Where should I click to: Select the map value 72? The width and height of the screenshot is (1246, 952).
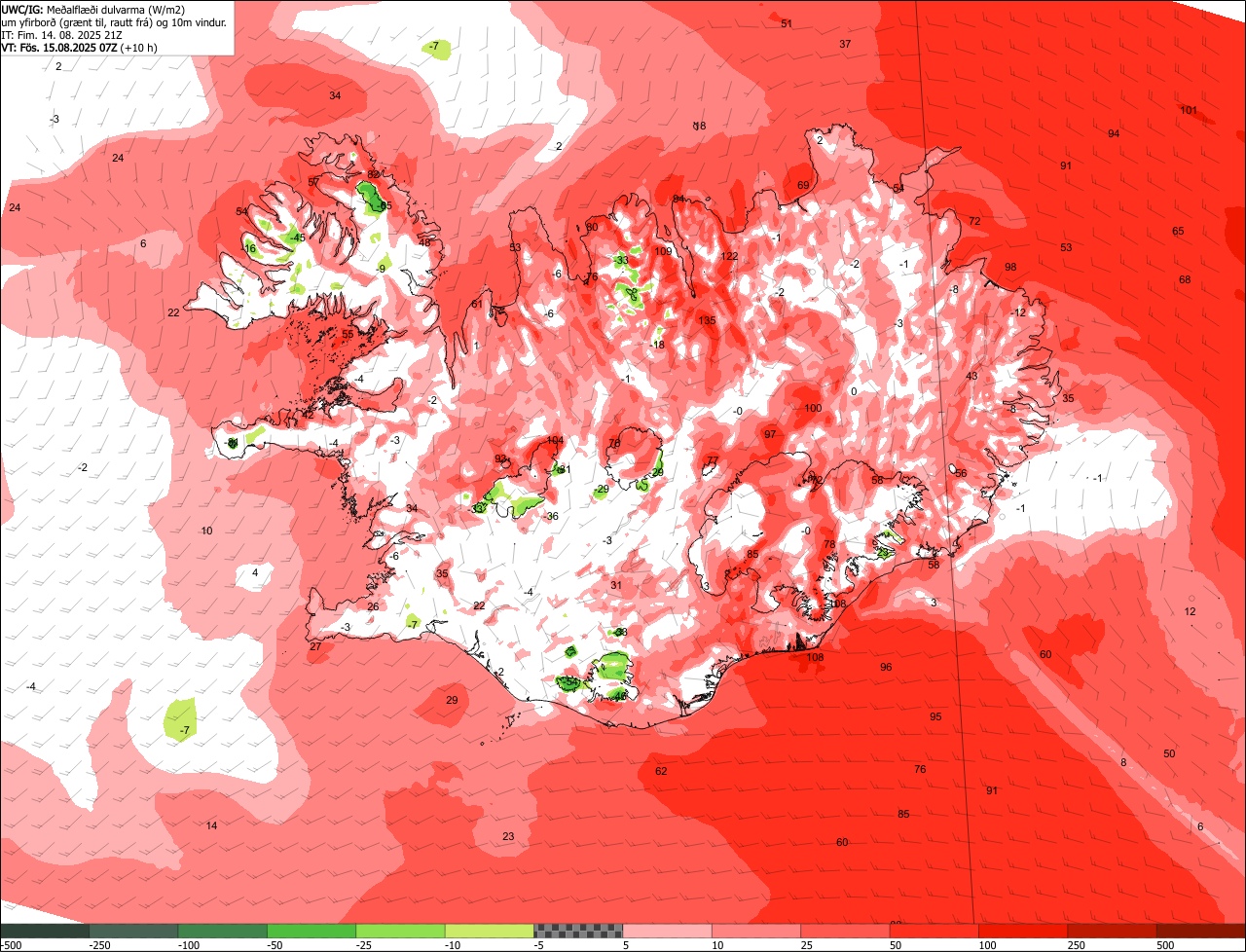(974, 222)
